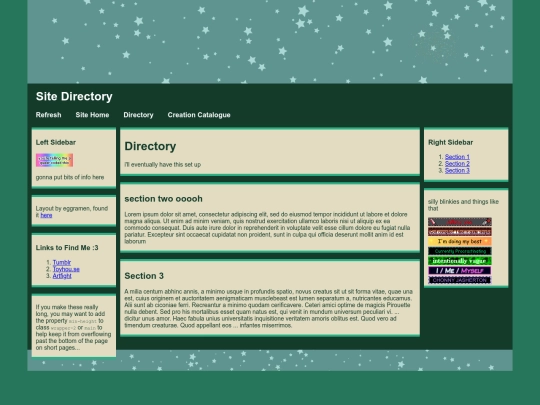This screenshot has height=405, width=540.
Task: Click the rainbow blinkie in Left Sidebar
Action: [54, 160]
